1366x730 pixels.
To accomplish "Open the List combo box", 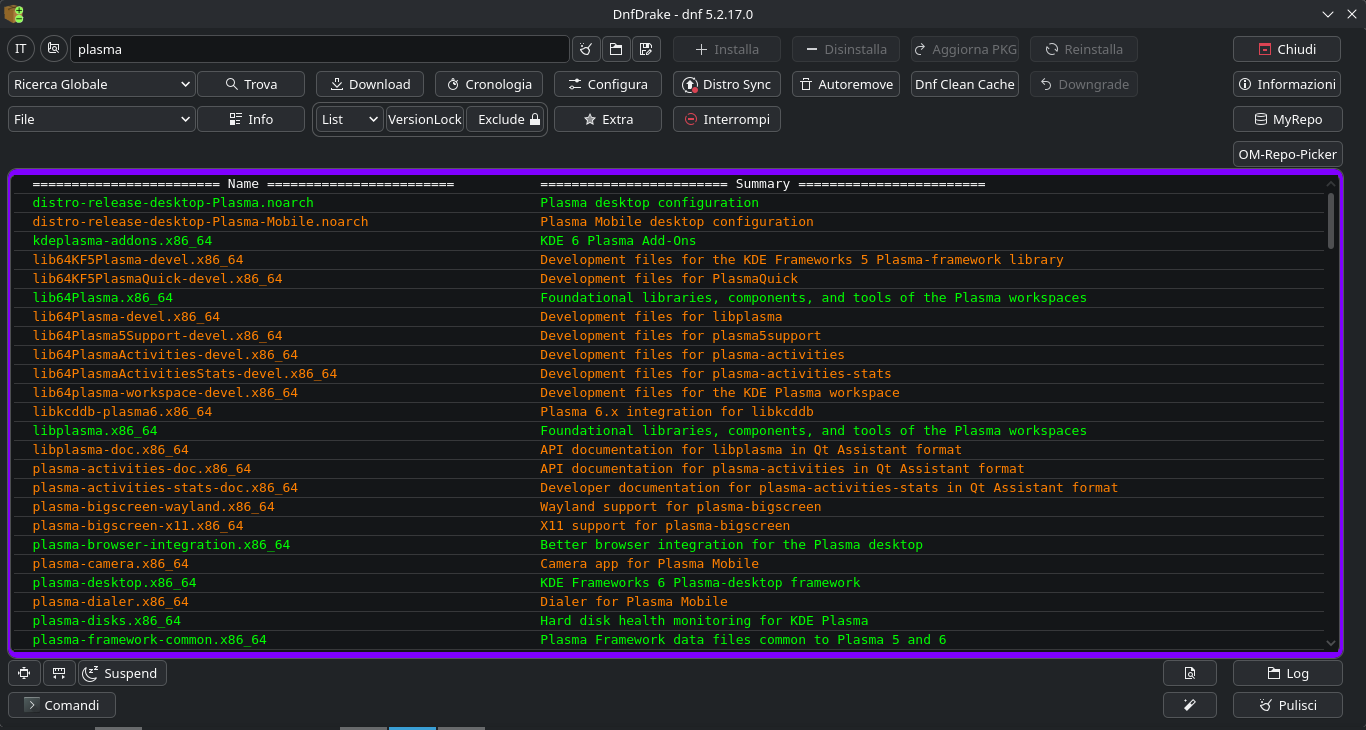I will tap(350, 119).
